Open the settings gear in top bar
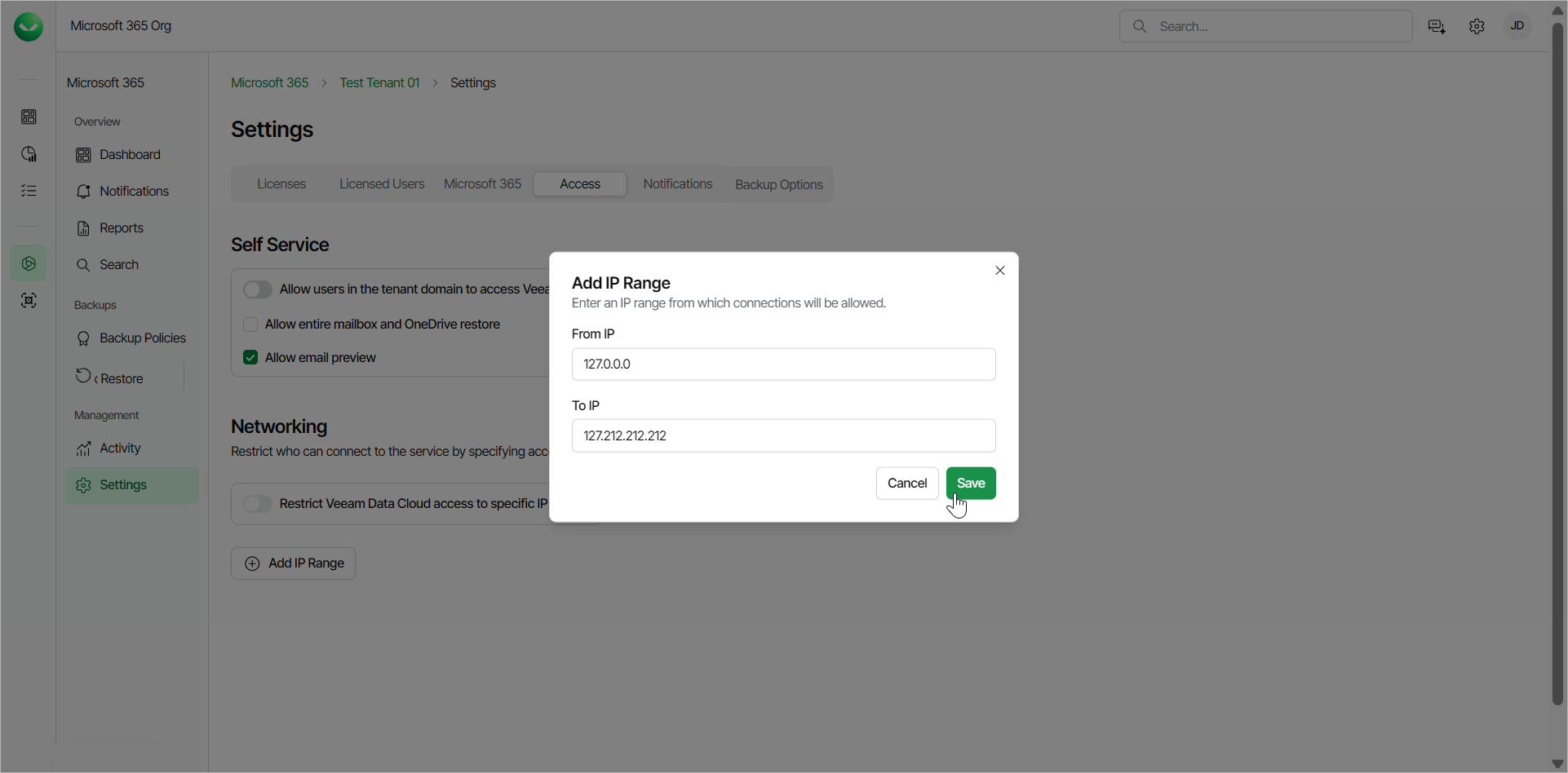 tap(1477, 27)
